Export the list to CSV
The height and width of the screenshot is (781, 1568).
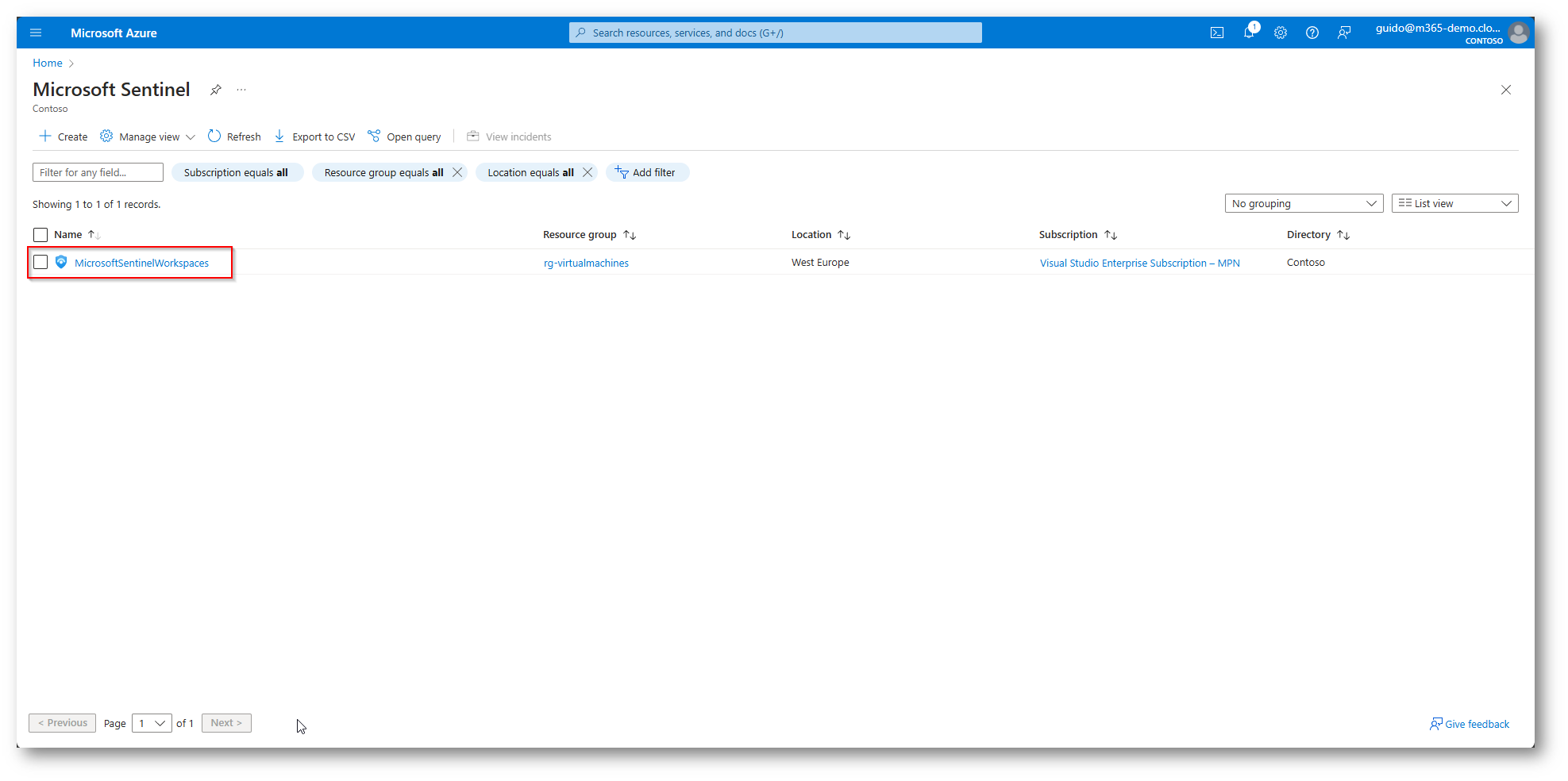314,137
